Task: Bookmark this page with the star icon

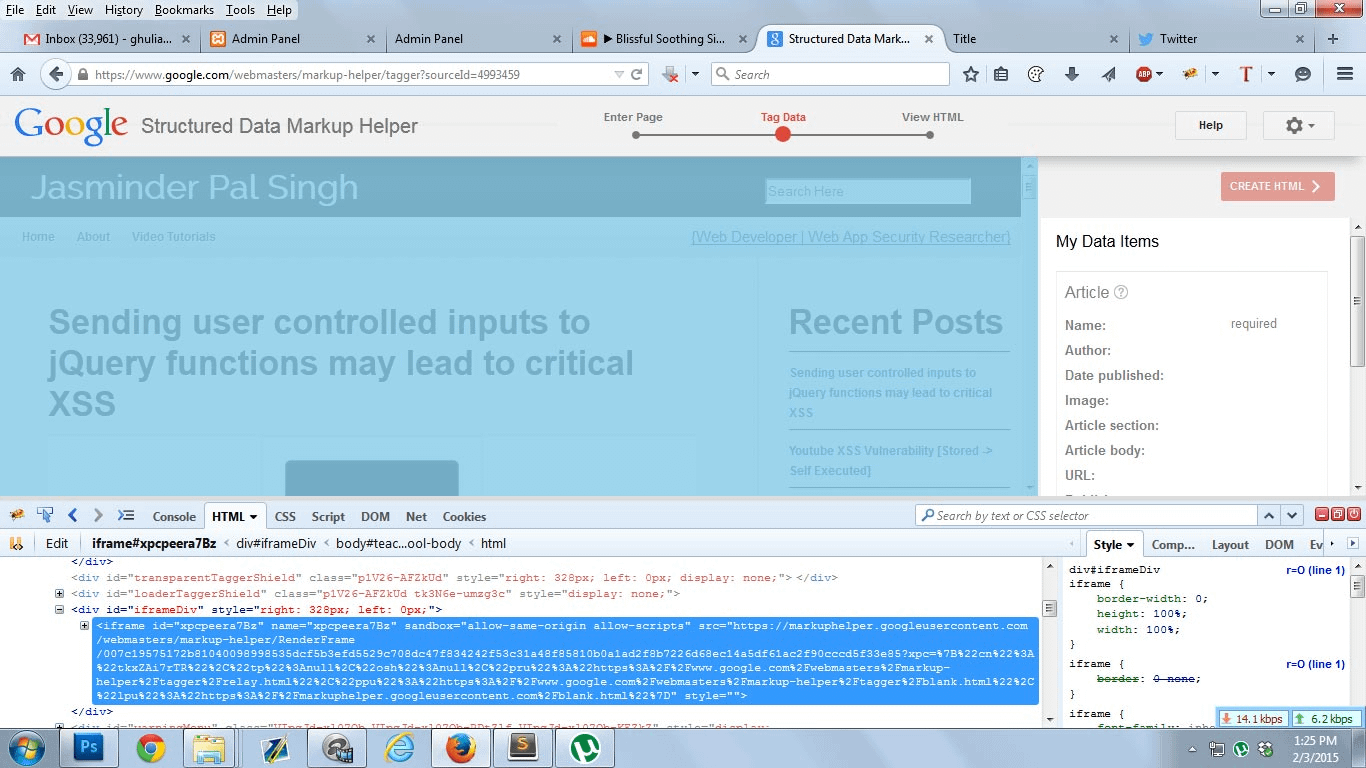Action: coord(971,74)
